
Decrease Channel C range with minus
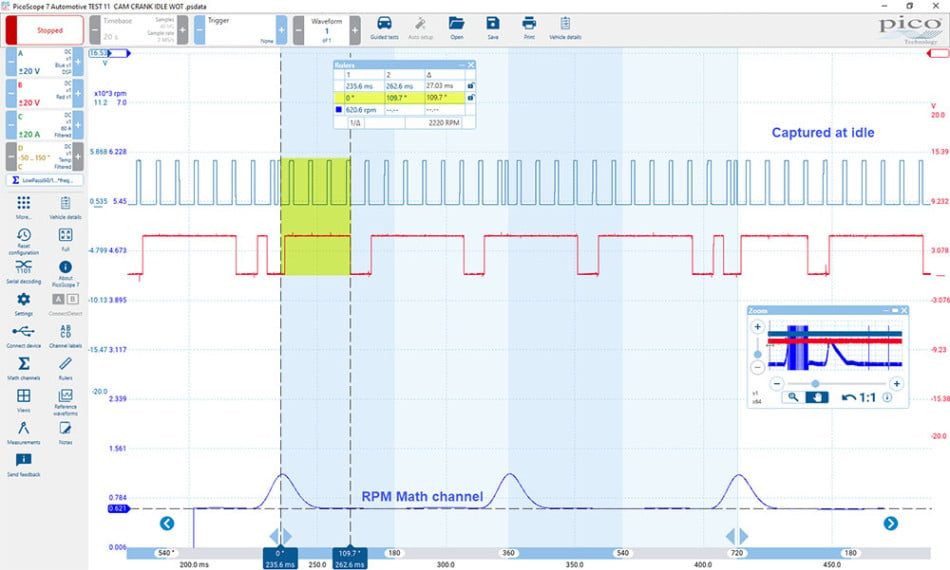[x=11, y=125]
